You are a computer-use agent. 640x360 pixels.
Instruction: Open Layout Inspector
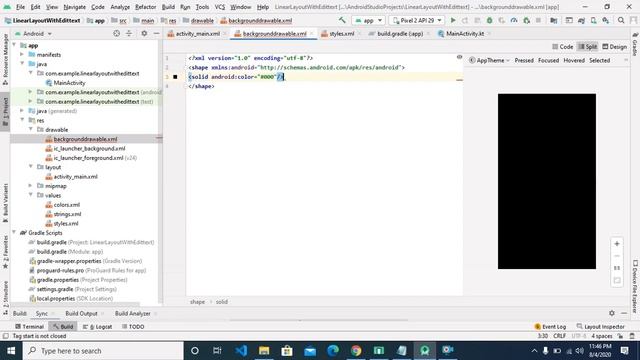click(x=600, y=327)
